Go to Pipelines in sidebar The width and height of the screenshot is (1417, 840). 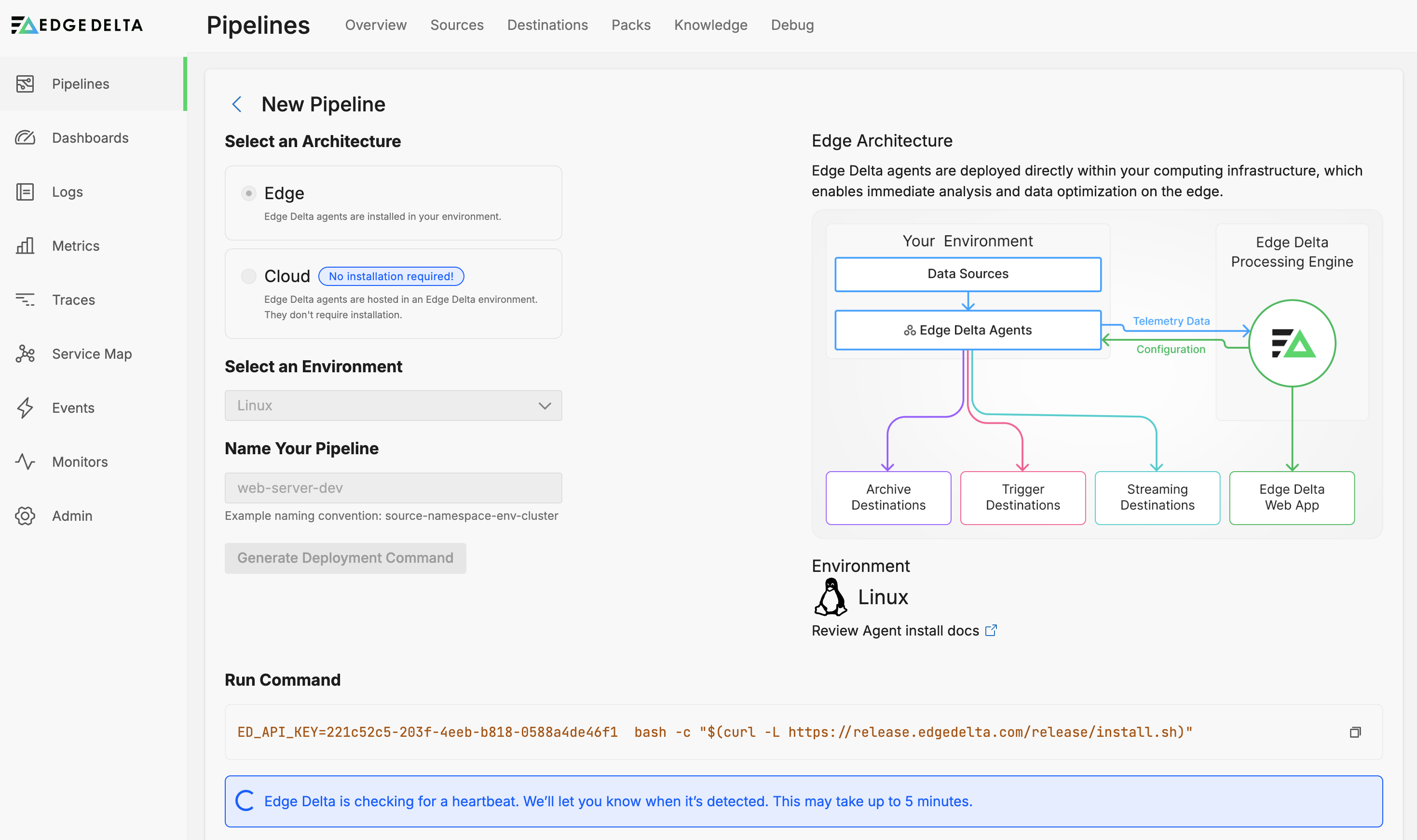coord(94,84)
